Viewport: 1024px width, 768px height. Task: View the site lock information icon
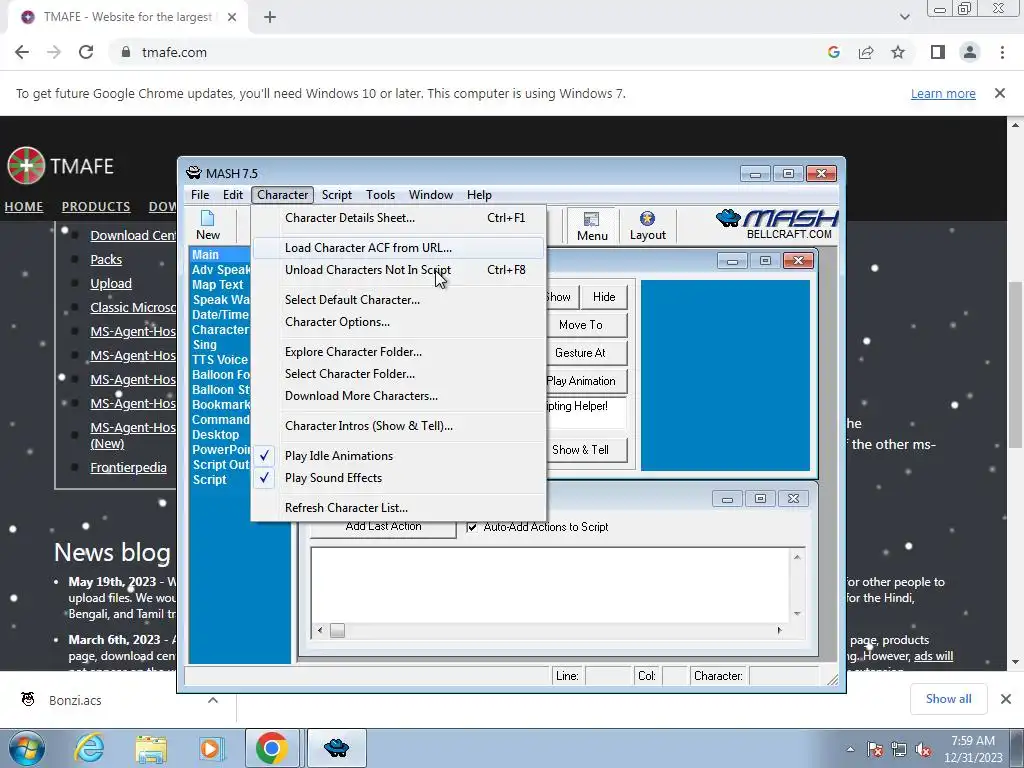click(126, 52)
